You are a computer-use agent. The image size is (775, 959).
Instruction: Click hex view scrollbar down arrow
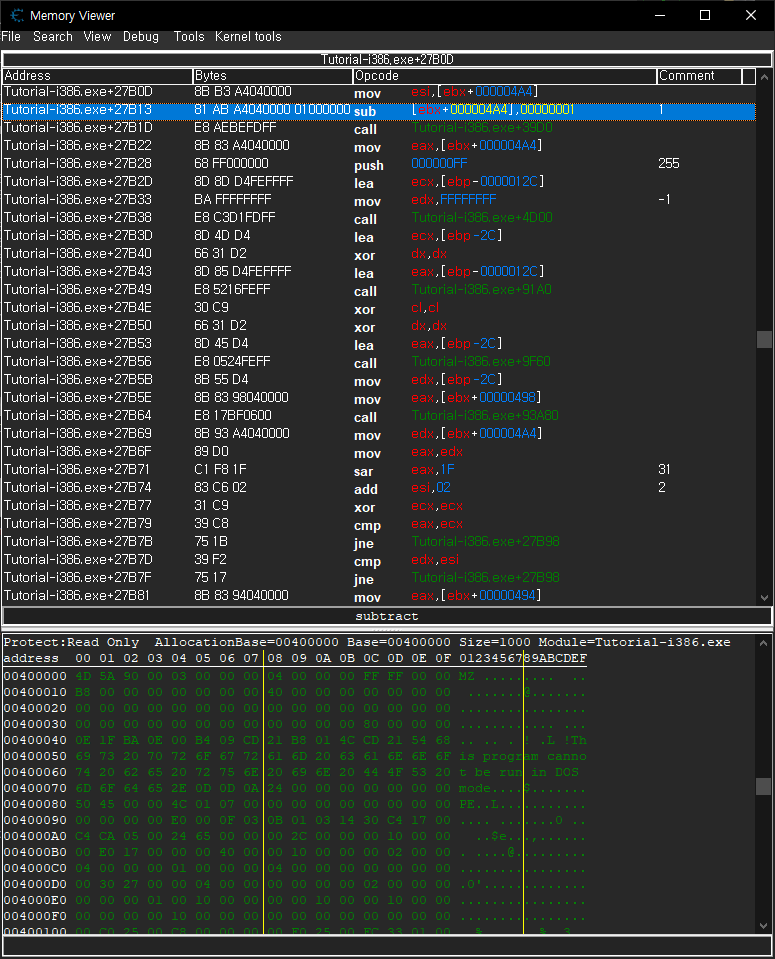click(x=763, y=926)
